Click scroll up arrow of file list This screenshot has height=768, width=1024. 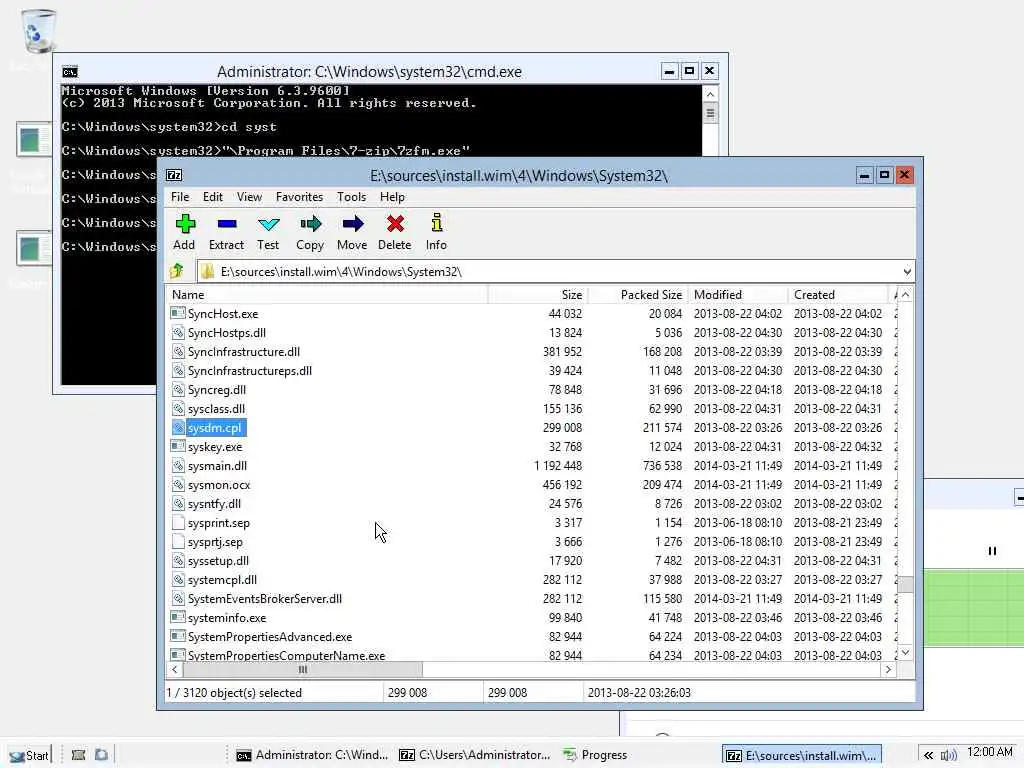click(905, 295)
